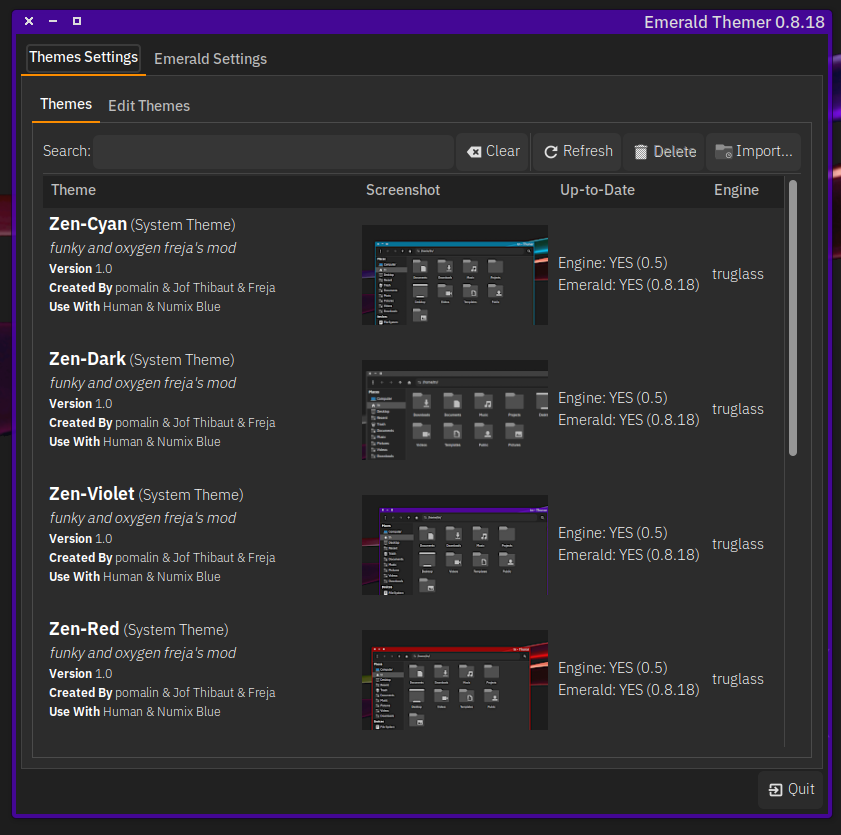Click the Clear search button
Image resolution: width=841 pixels, height=835 pixels.
point(492,152)
